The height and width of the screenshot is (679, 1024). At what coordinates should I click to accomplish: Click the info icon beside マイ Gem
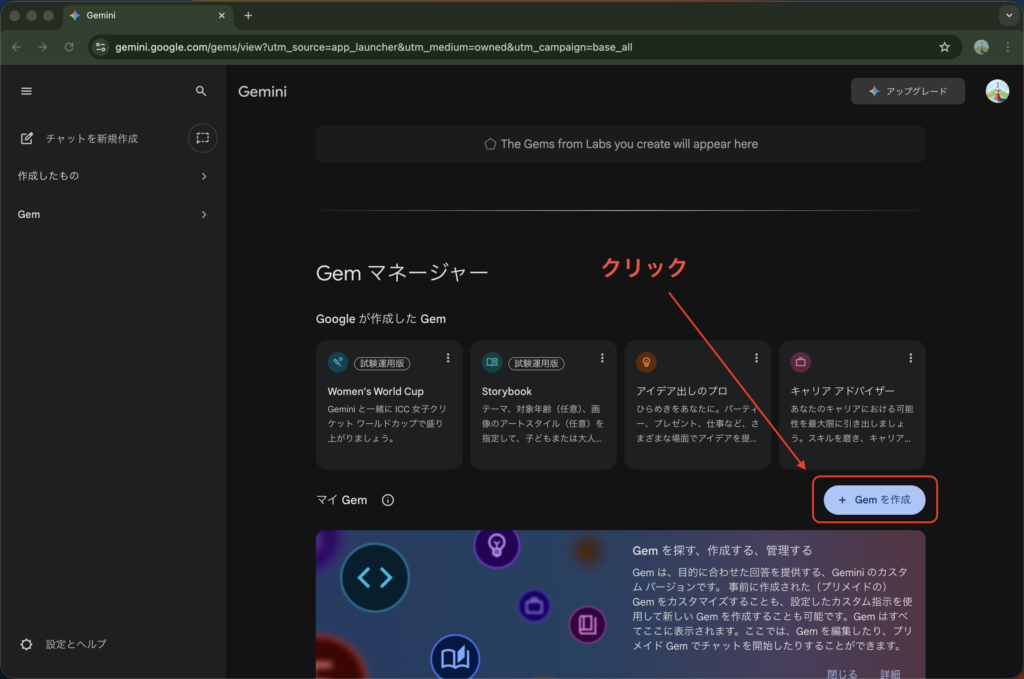(x=388, y=500)
